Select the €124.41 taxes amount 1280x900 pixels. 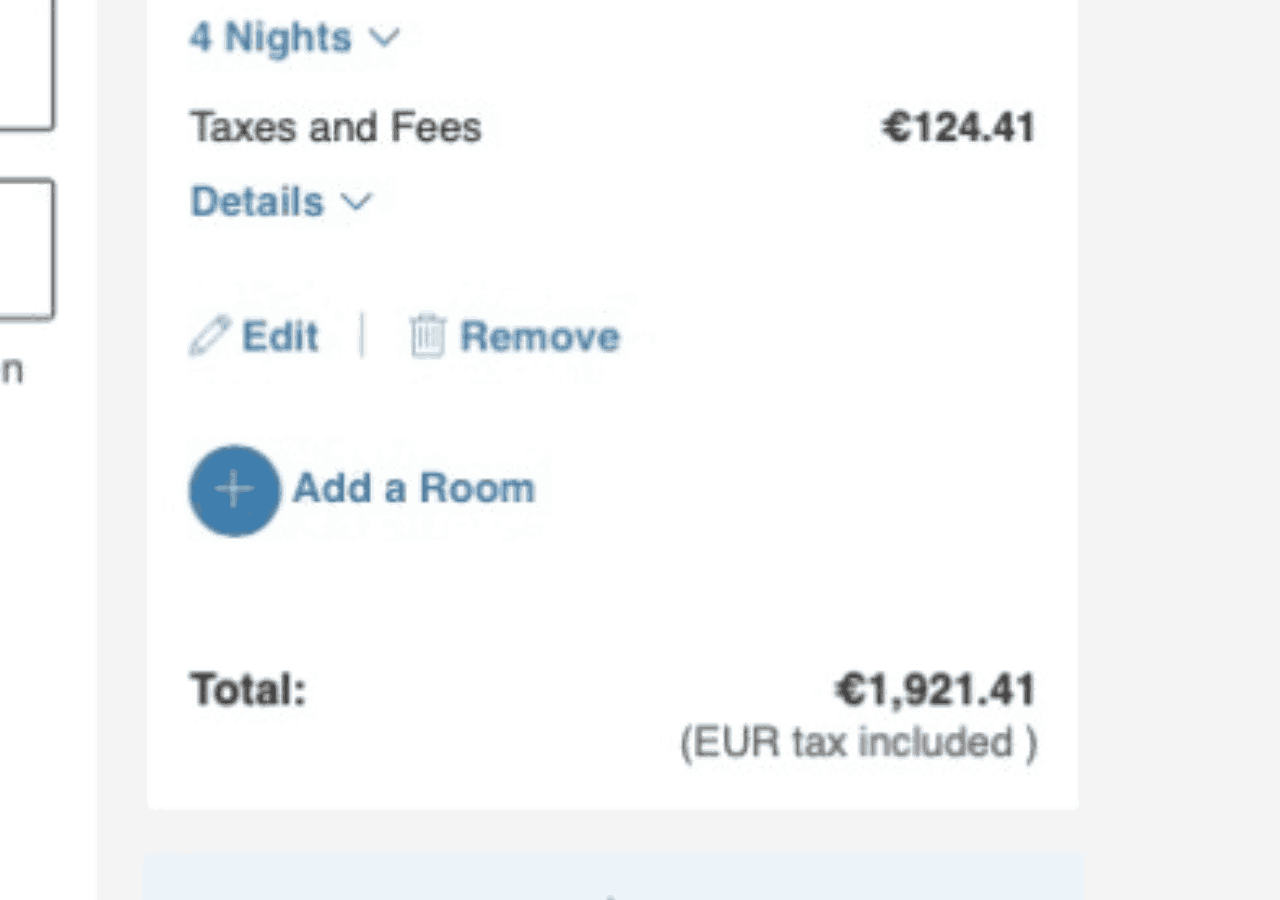(958, 128)
